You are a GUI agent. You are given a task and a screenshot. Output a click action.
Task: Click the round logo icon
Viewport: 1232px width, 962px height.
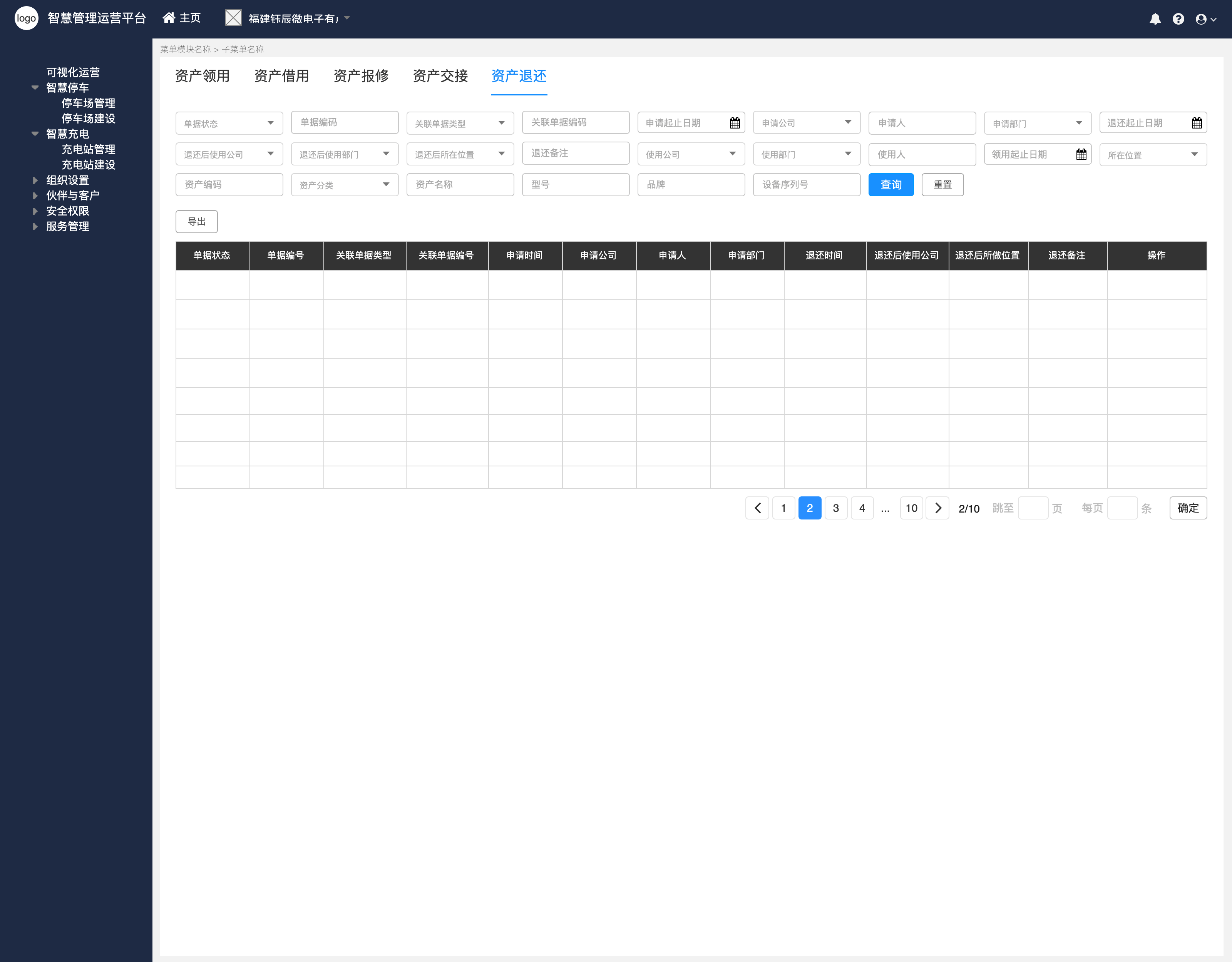pos(26,18)
